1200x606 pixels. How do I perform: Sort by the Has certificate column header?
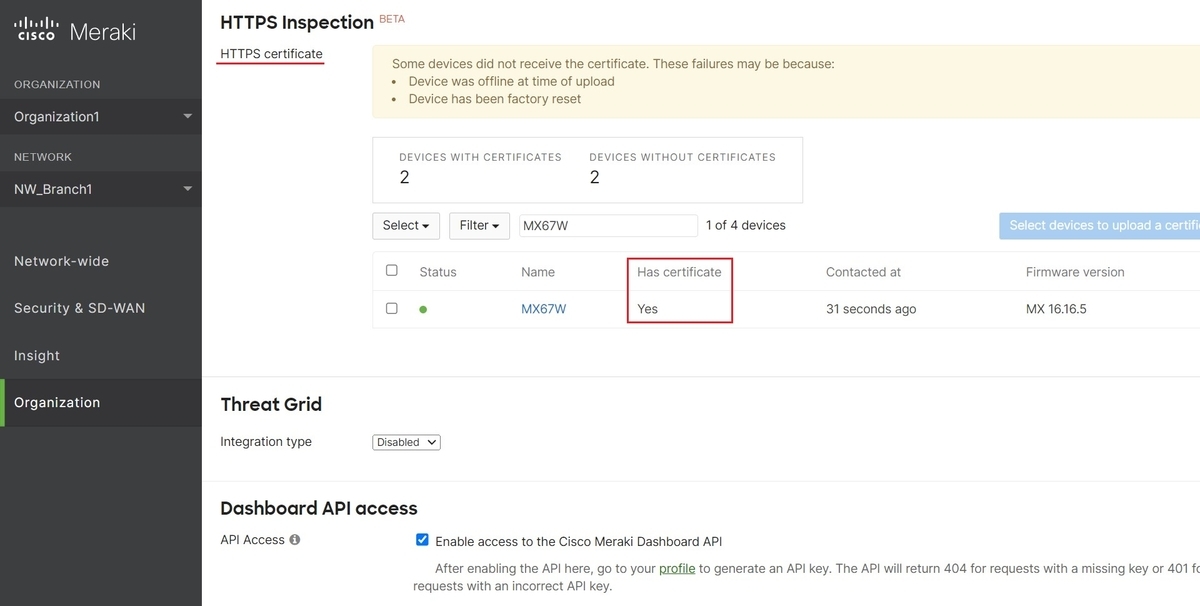coord(679,272)
